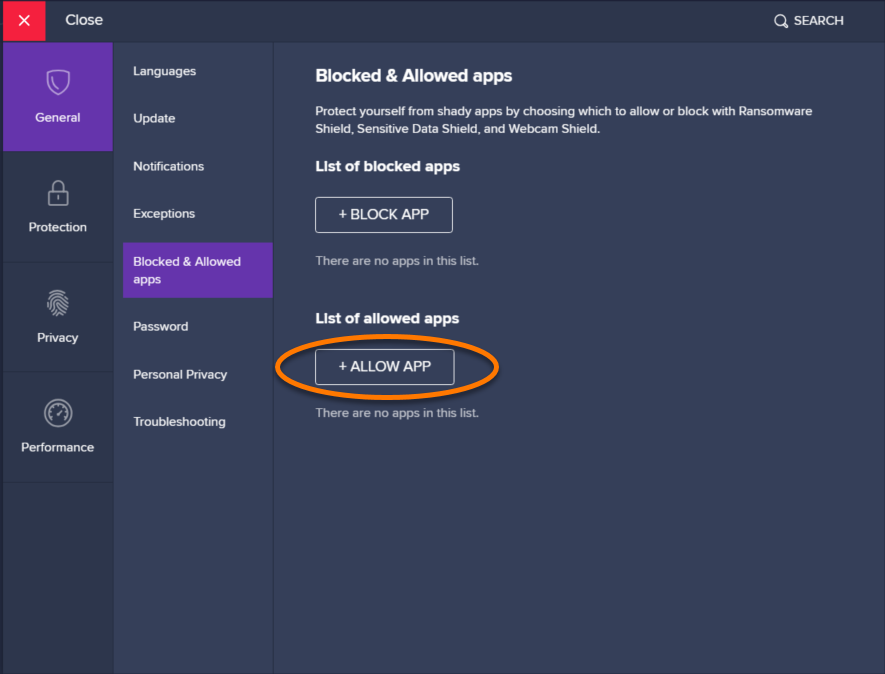Switch to the Performance tab label
Screen dimensions: 885x674
[x=58, y=447]
